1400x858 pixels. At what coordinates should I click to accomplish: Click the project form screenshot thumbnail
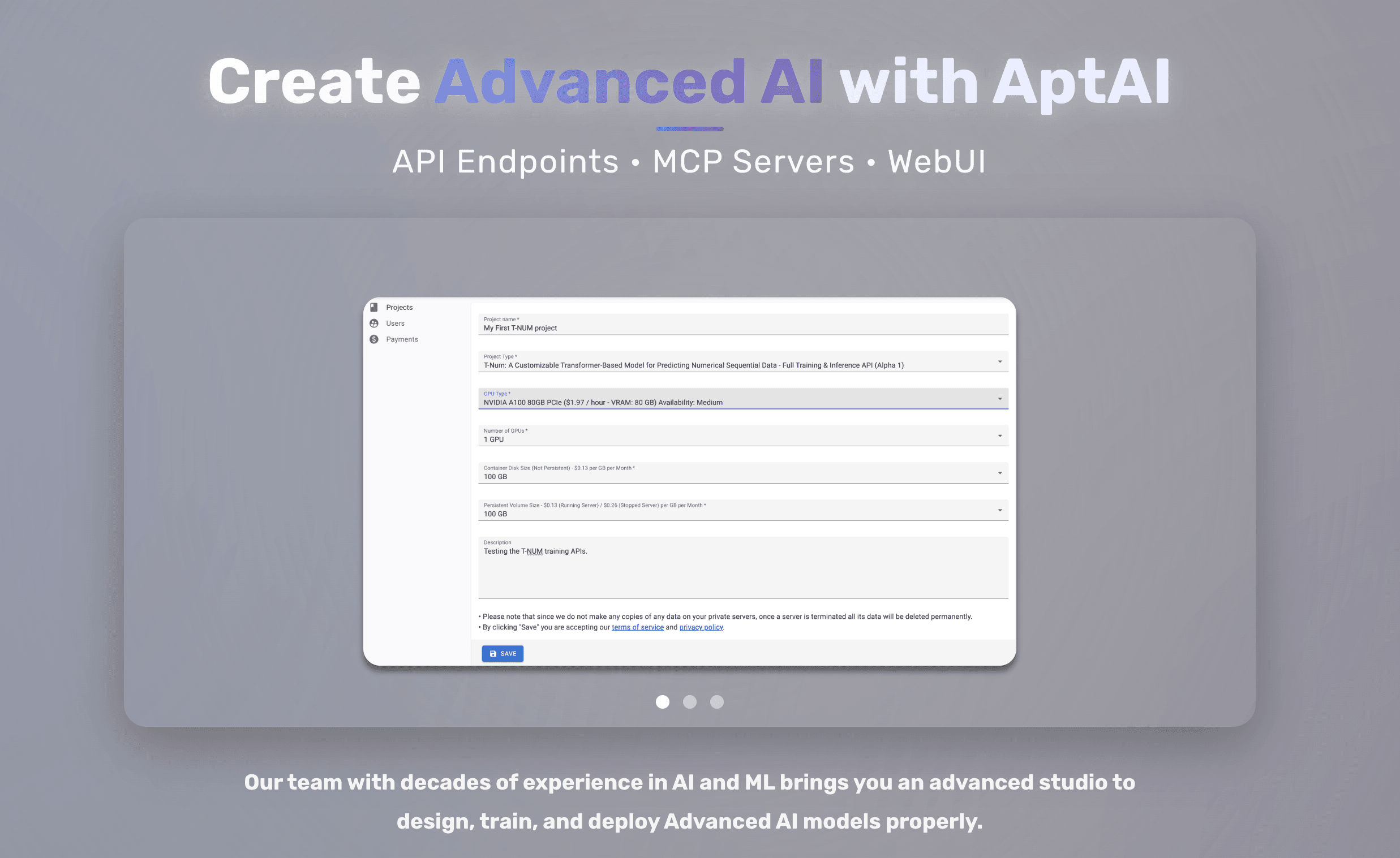(690, 481)
